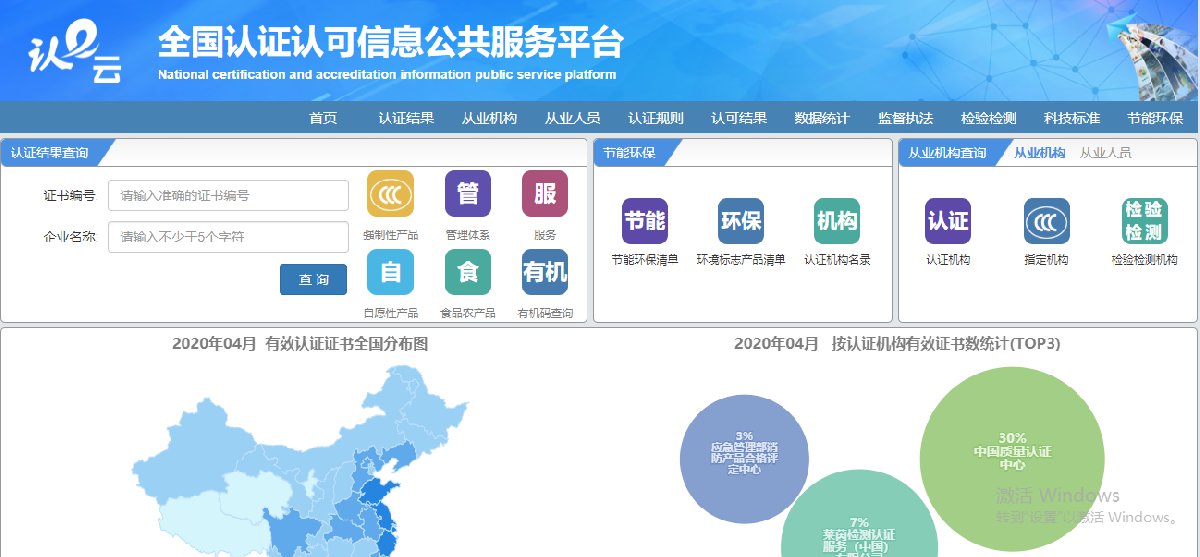Viewport: 1200px width, 557px height.
Task: Click the green 食品农产品 icon
Action: (467, 272)
